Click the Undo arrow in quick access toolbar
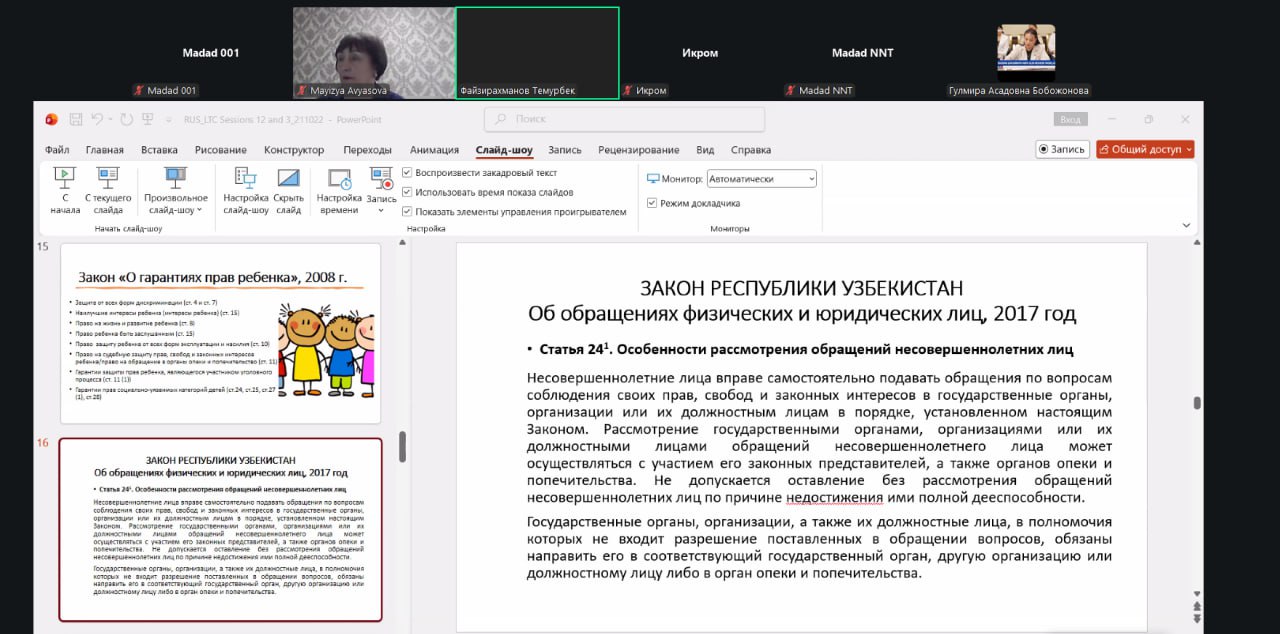Viewport: 1280px width, 634px height. pyautogui.click(x=97, y=119)
